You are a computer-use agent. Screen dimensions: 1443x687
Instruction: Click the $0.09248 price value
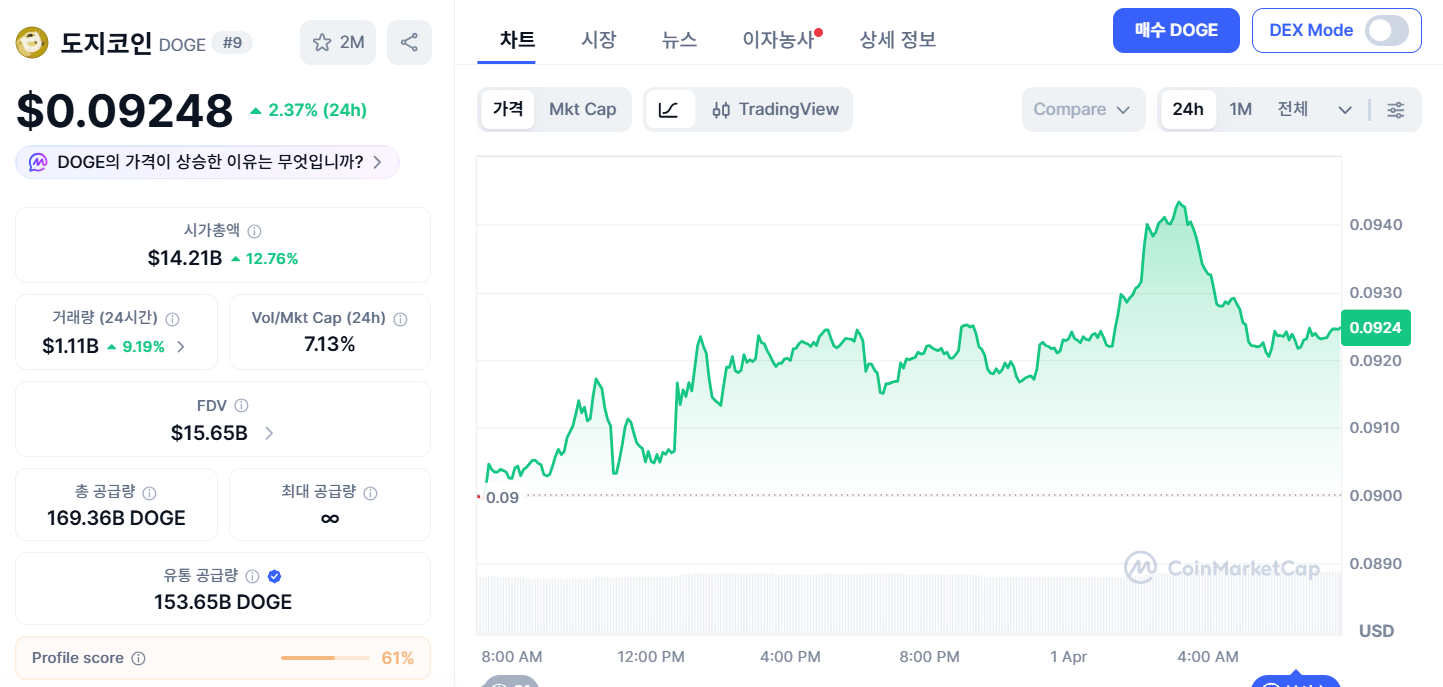pos(124,111)
